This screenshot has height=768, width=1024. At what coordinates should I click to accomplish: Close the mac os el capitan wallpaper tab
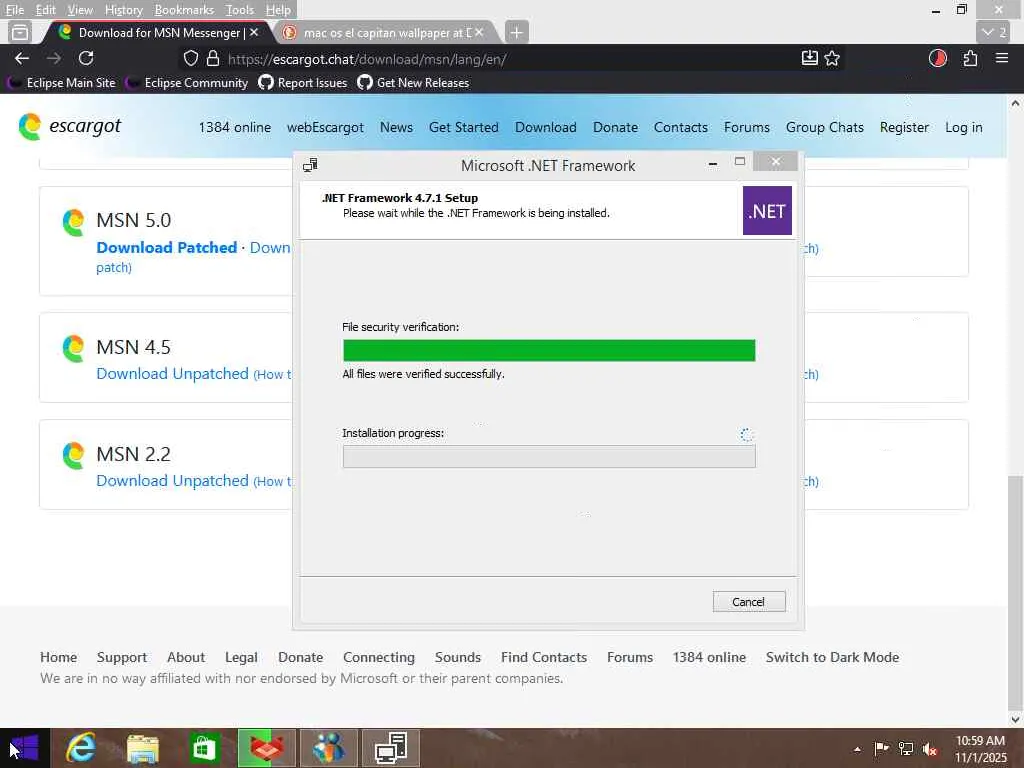479,32
